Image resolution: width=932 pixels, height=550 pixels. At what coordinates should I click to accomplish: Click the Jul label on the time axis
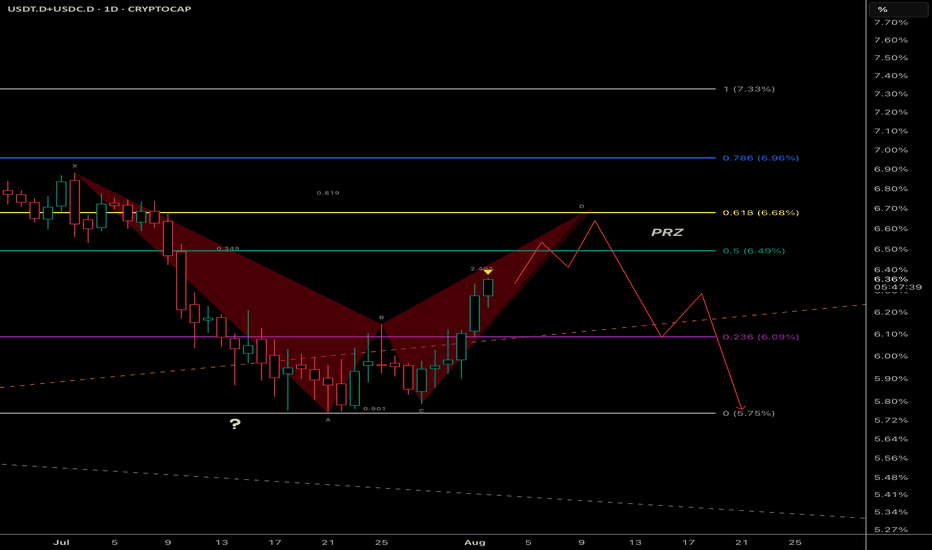tap(61, 542)
